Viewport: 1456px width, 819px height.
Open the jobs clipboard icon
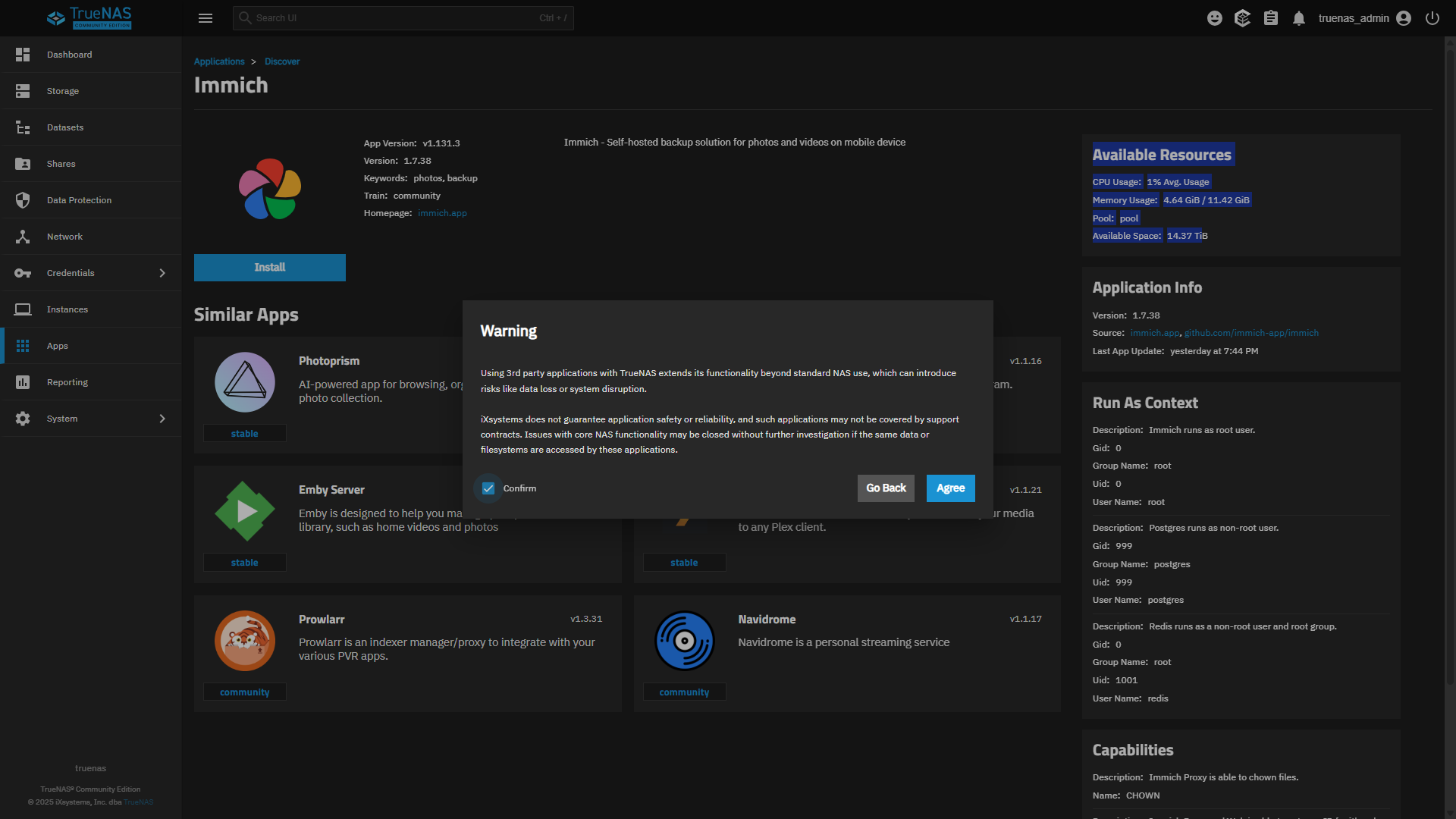(x=1271, y=18)
